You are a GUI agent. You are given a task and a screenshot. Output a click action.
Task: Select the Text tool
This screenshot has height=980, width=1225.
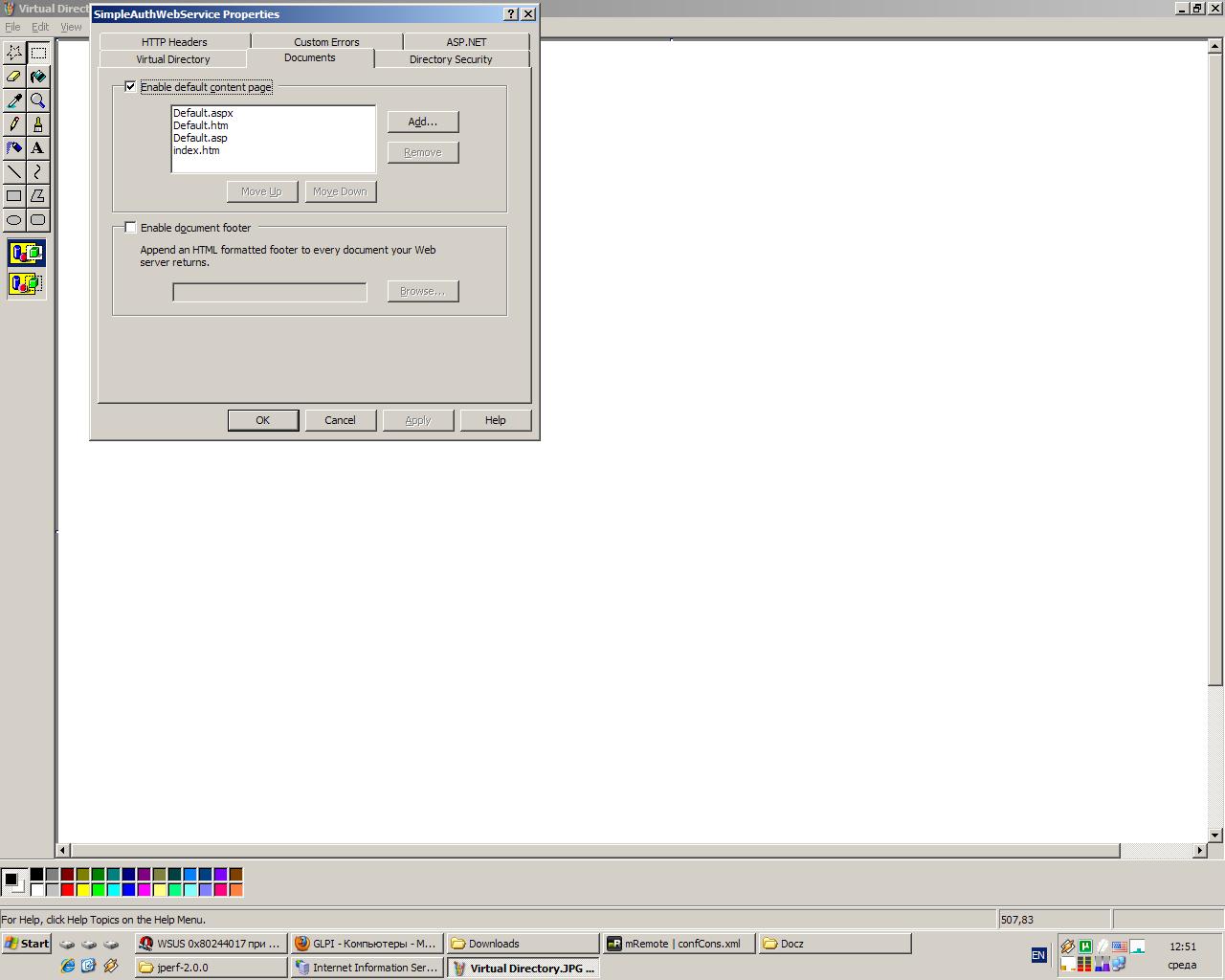38,148
